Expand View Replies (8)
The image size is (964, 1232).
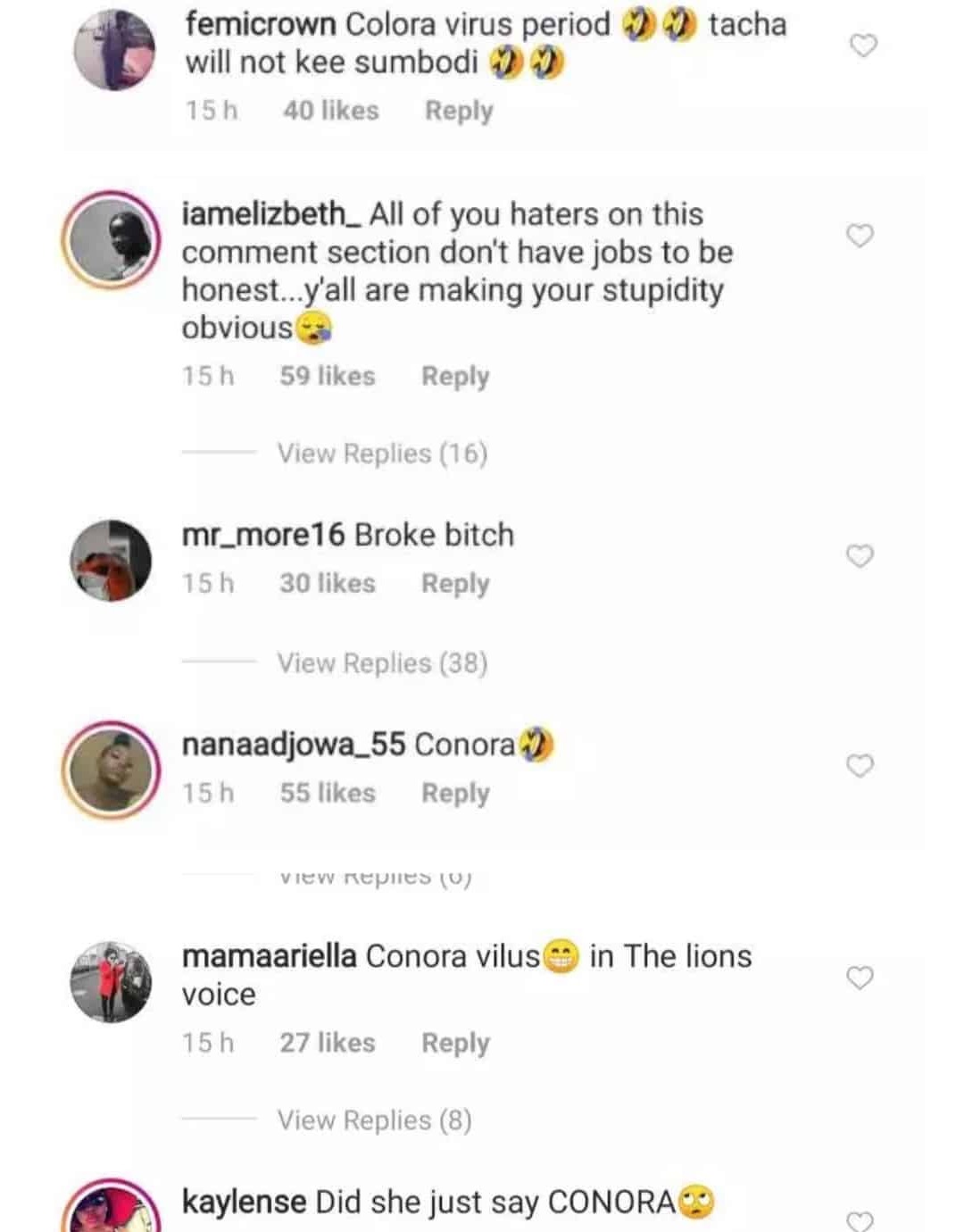pos(374,1120)
